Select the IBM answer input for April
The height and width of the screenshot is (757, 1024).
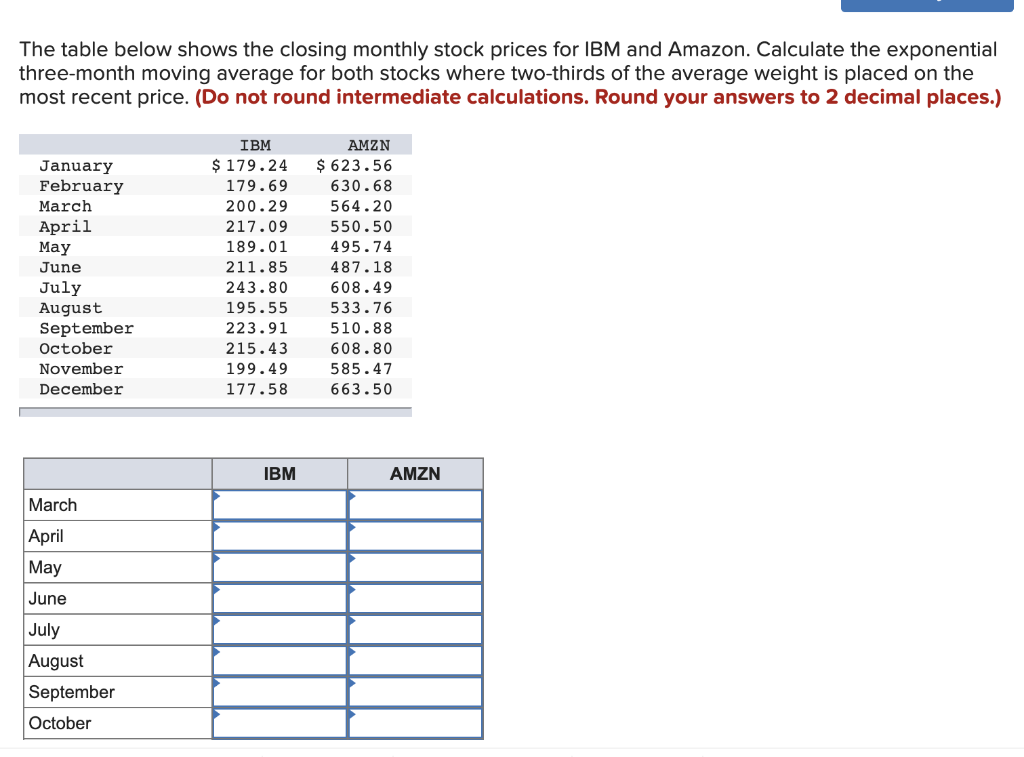point(280,535)
